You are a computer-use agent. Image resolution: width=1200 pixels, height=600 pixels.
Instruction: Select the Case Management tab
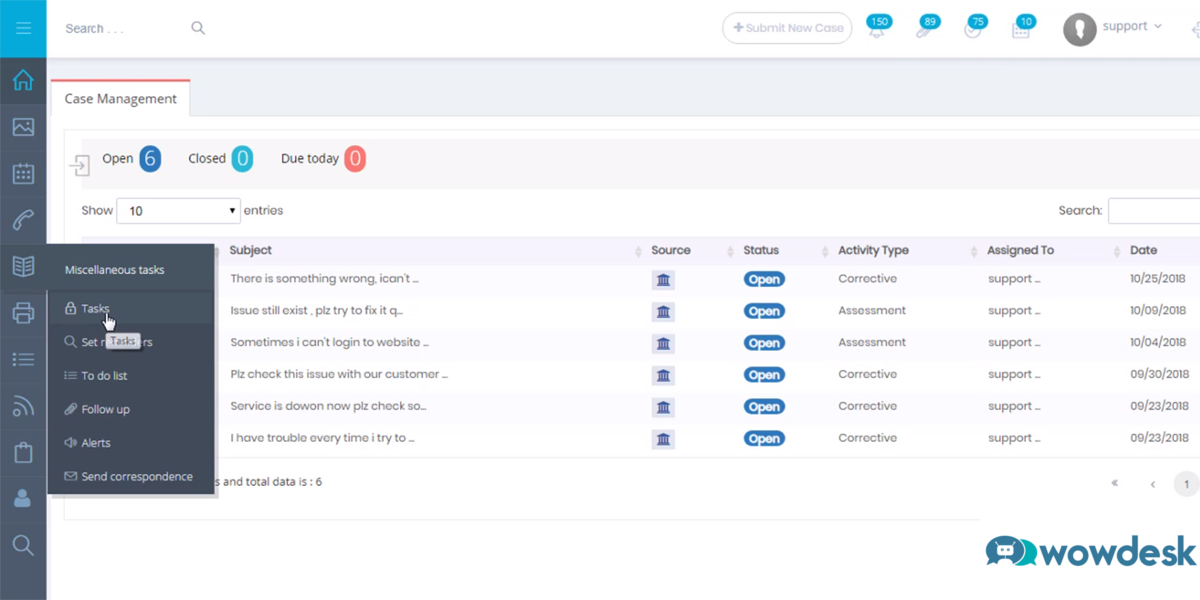[x=120, y=99]
